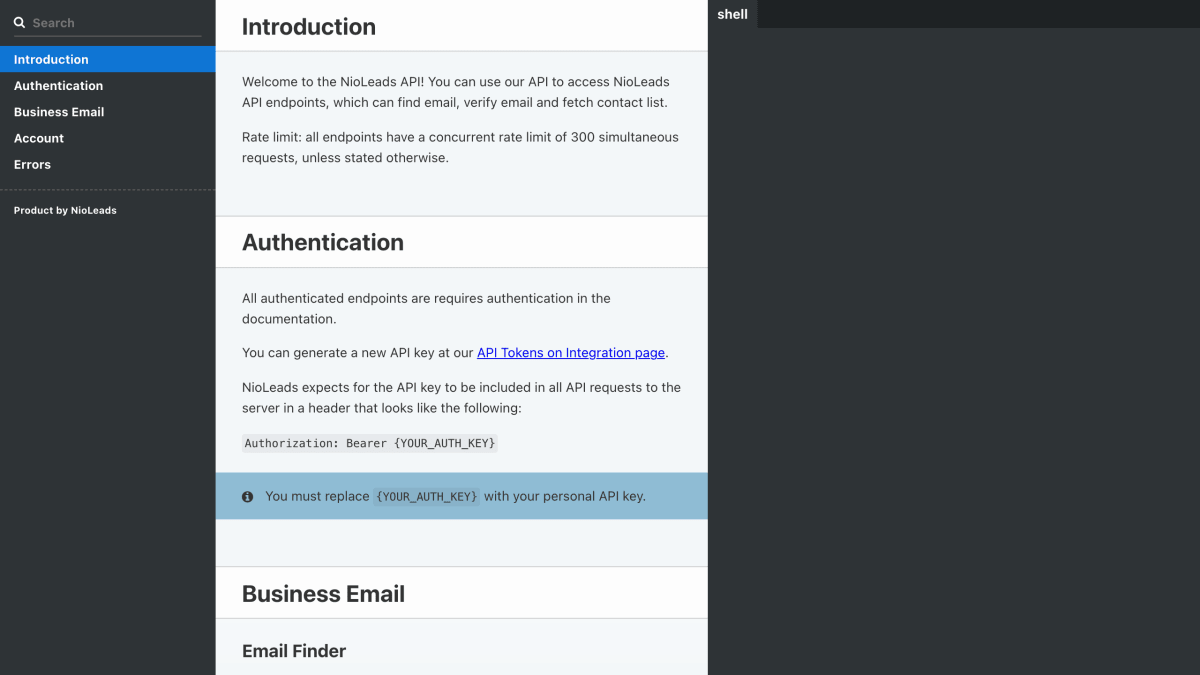
Task: Select Introduction in the sidebar
Action: [107, 59]
